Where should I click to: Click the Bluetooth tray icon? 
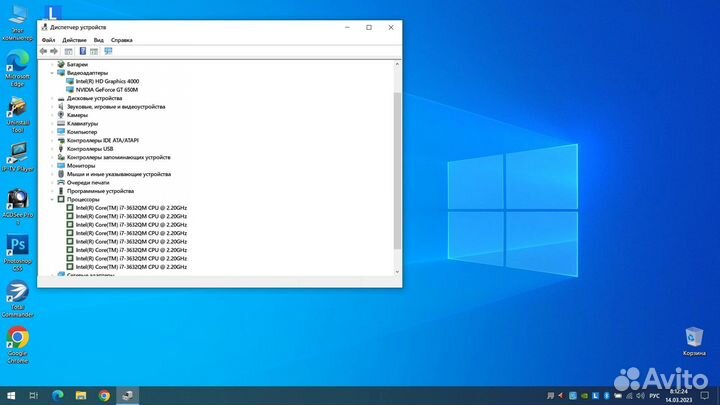[x=607, y=395]
